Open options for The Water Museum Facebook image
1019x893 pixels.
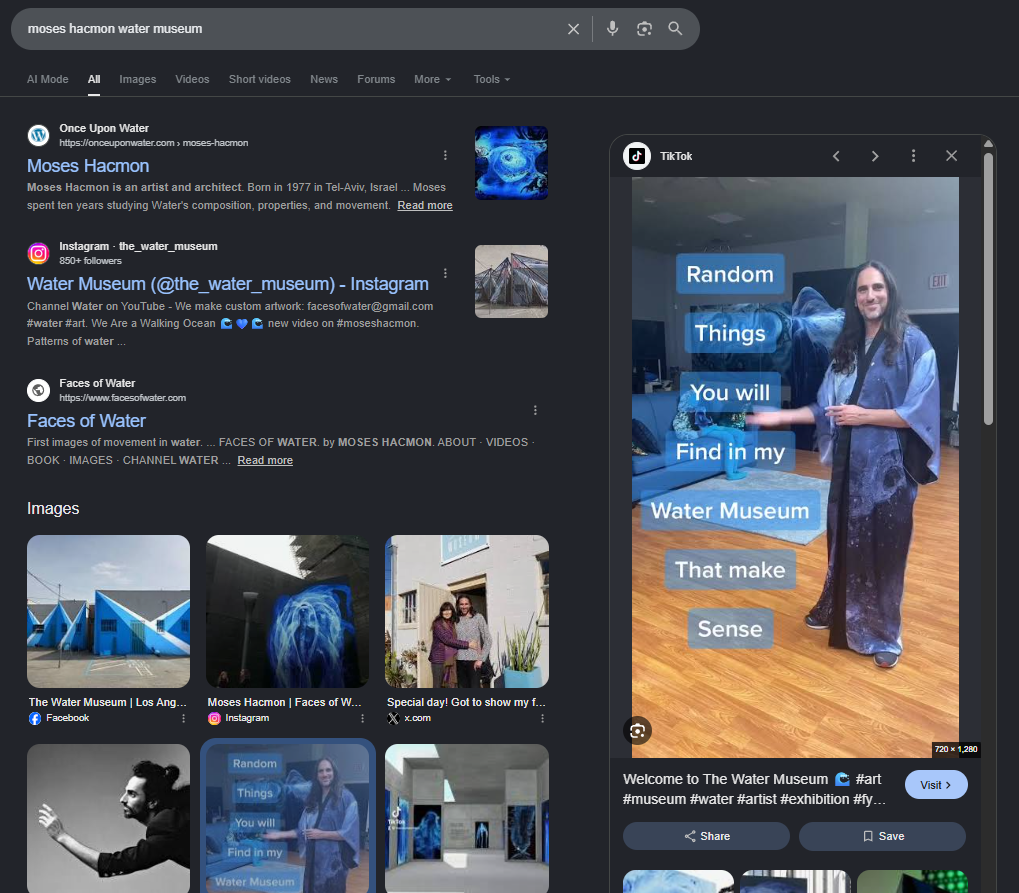pyautogui.click(x=183, y=718)
